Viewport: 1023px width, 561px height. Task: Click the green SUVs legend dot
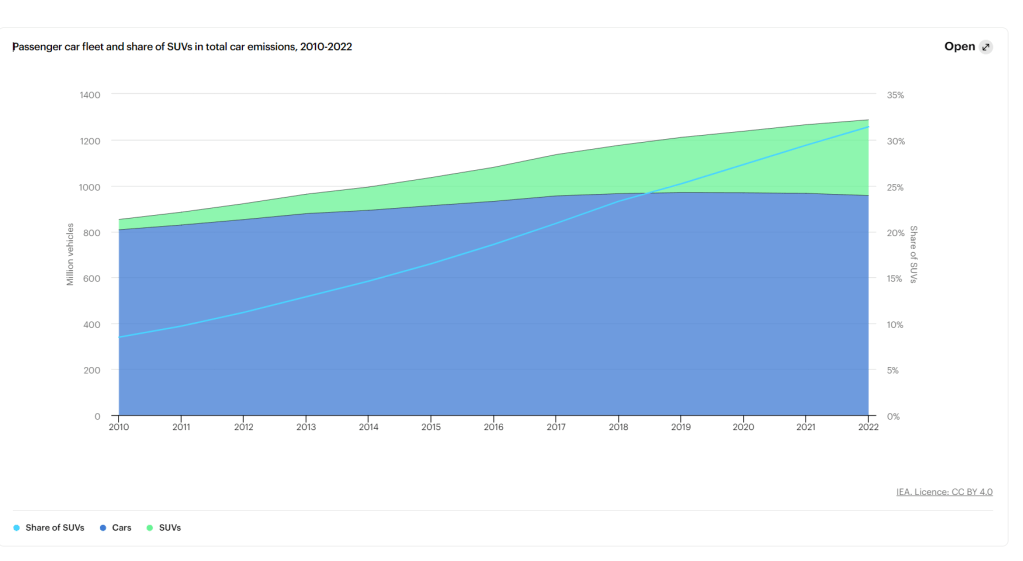click(150, 527)
